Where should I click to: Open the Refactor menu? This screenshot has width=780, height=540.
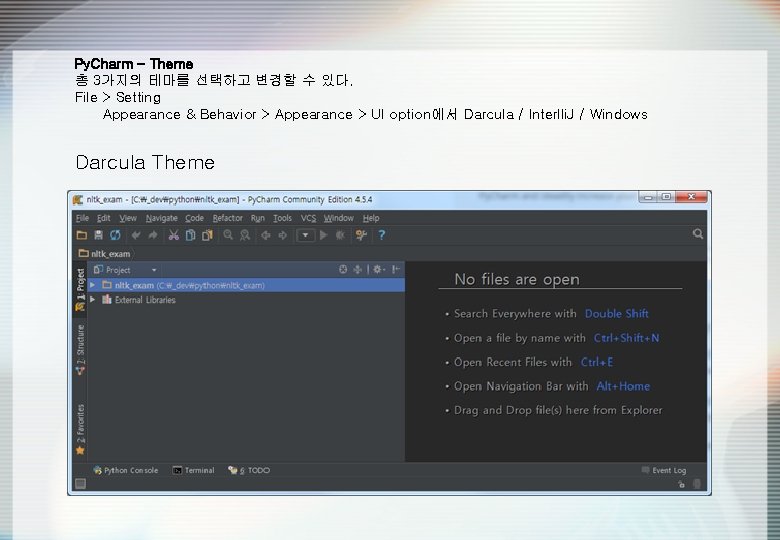[x=227, y=218]
